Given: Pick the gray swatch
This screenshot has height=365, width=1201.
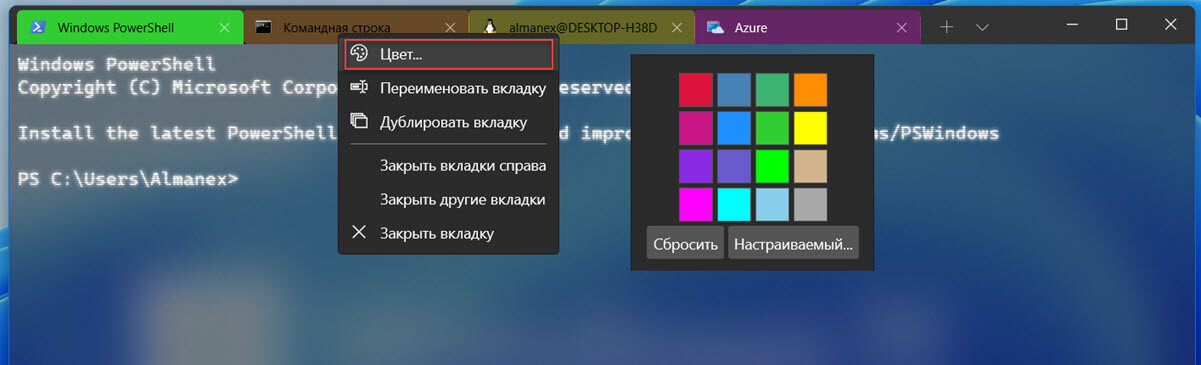Looking at the screenshot, I should (810, 204).
